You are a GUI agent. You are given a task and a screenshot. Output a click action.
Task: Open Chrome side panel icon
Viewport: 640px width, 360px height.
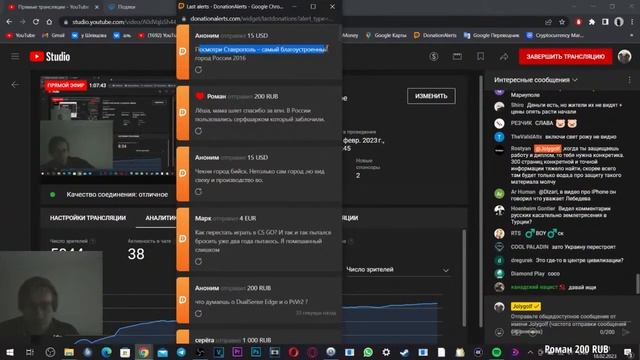(605, 22)
